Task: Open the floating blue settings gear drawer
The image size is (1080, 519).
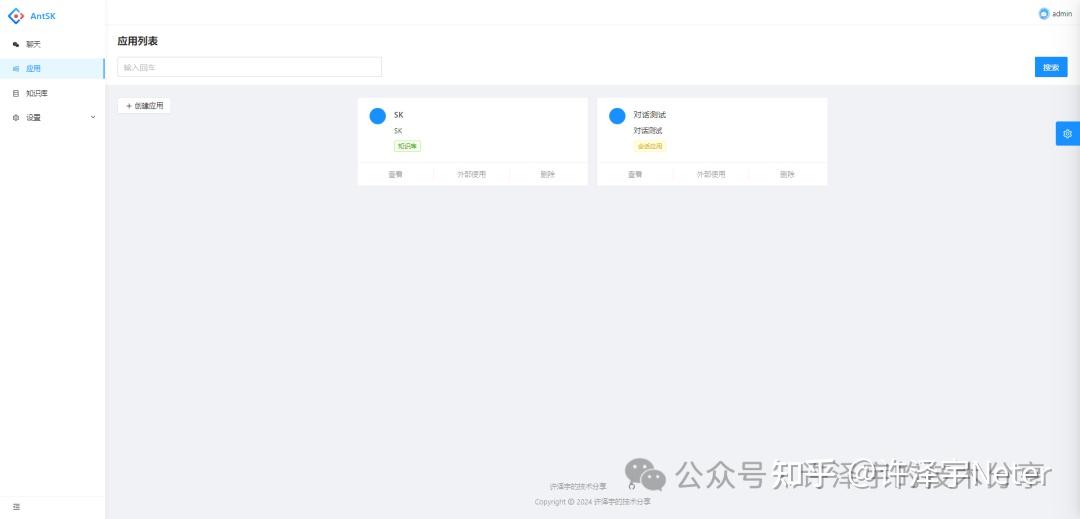Action: coord(1067,134)
